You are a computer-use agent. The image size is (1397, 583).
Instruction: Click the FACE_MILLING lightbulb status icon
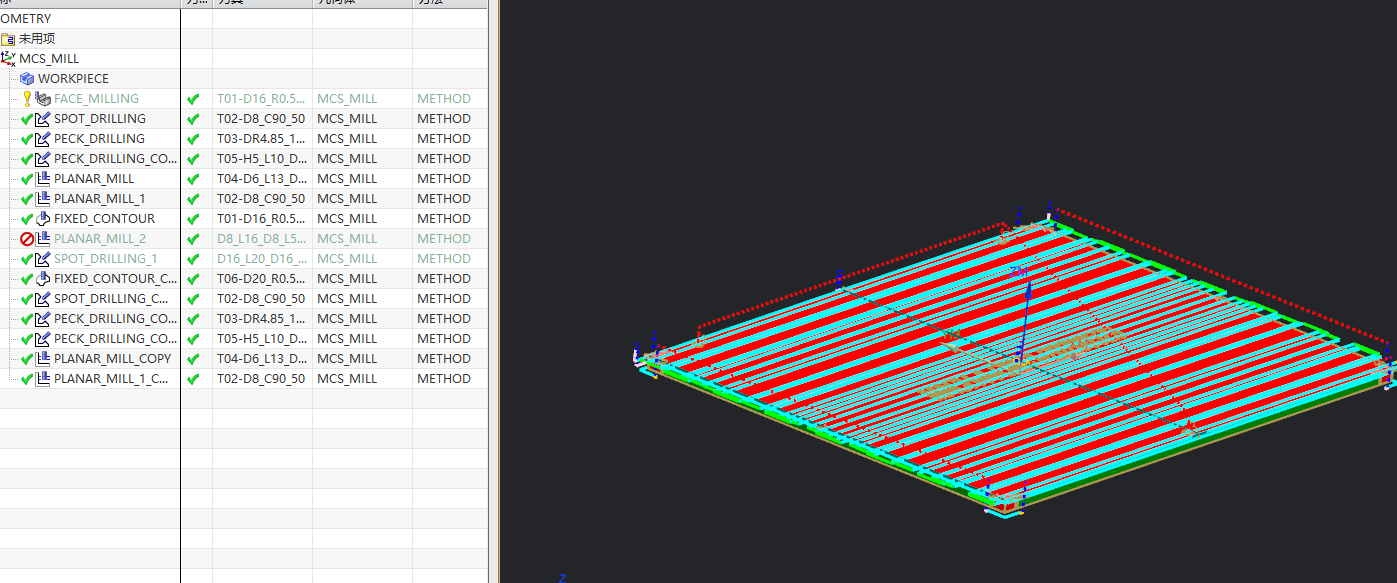pyautogui.click(x=27, y=99)
